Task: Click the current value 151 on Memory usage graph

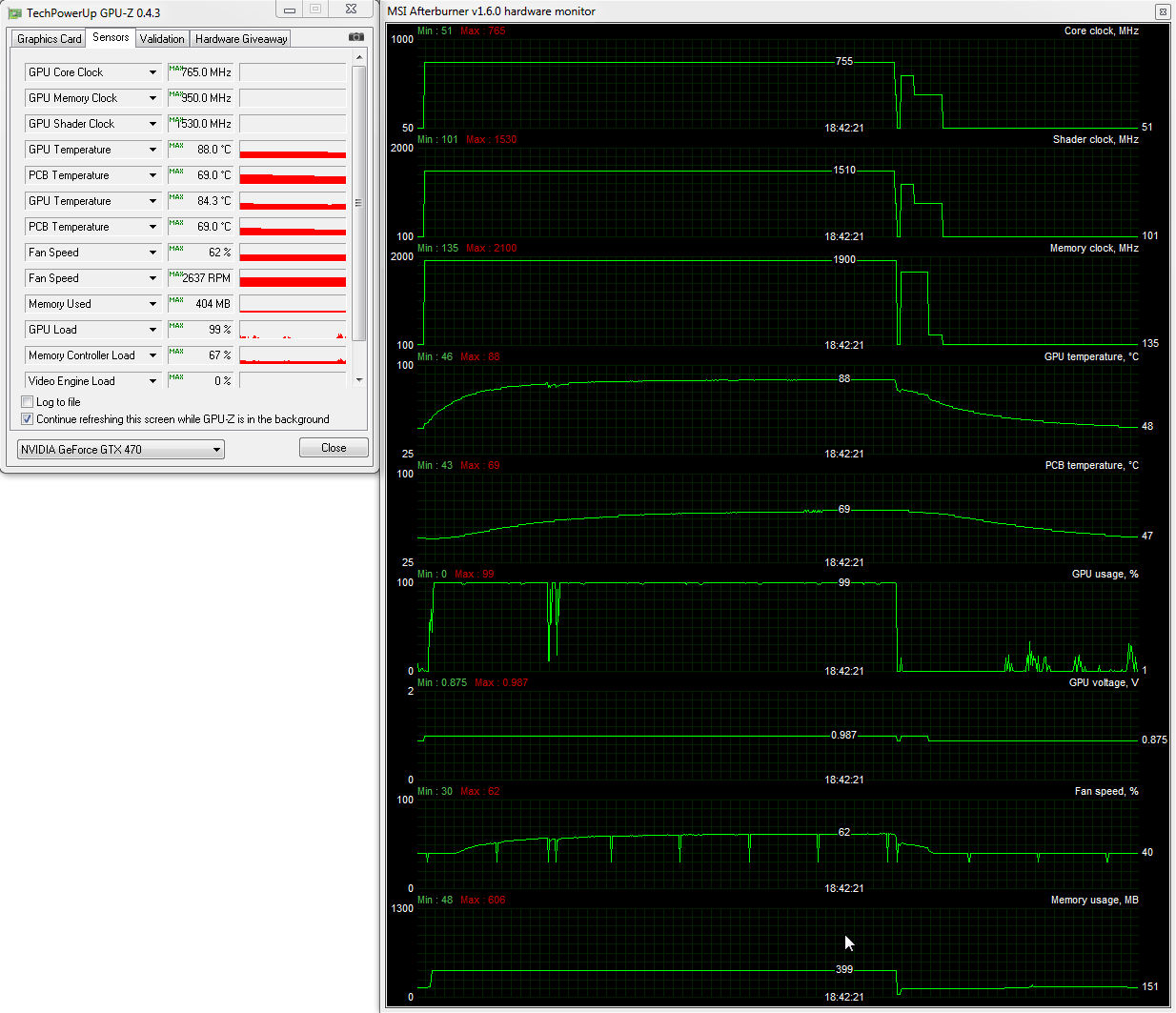Action: tap(1150, 986)
